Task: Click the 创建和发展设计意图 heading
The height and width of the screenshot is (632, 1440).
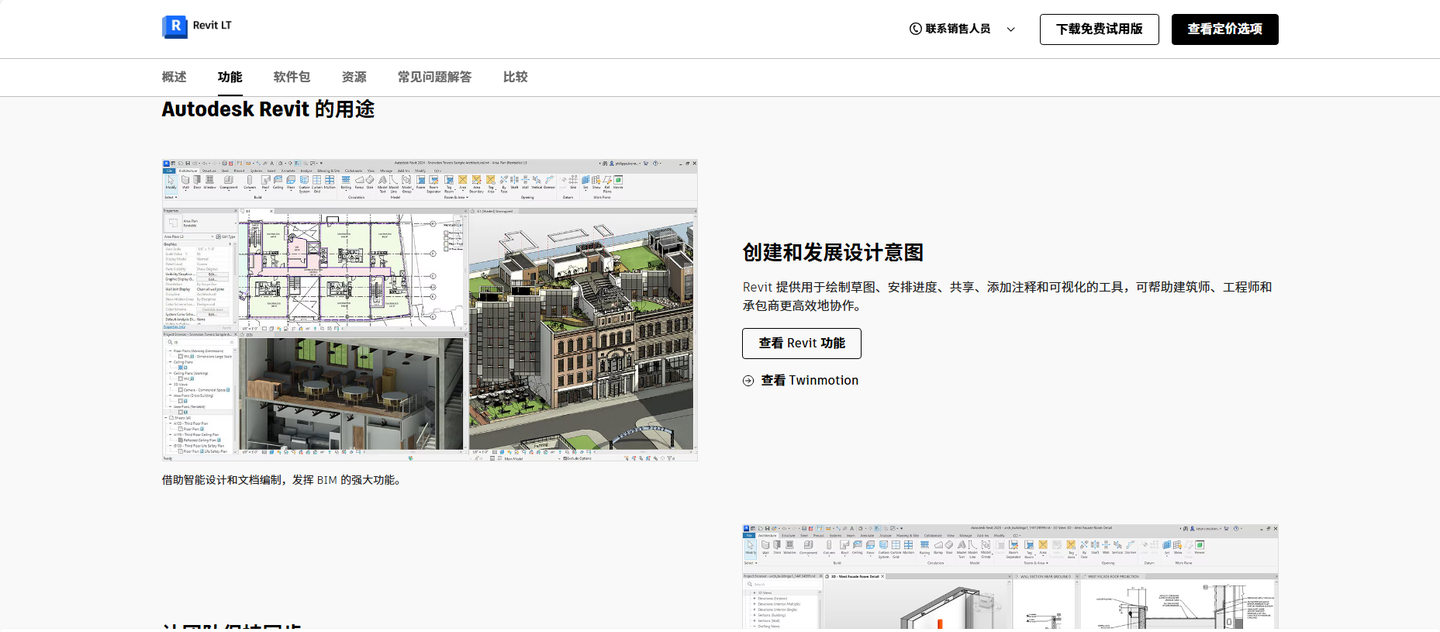Action: point(833,252)
